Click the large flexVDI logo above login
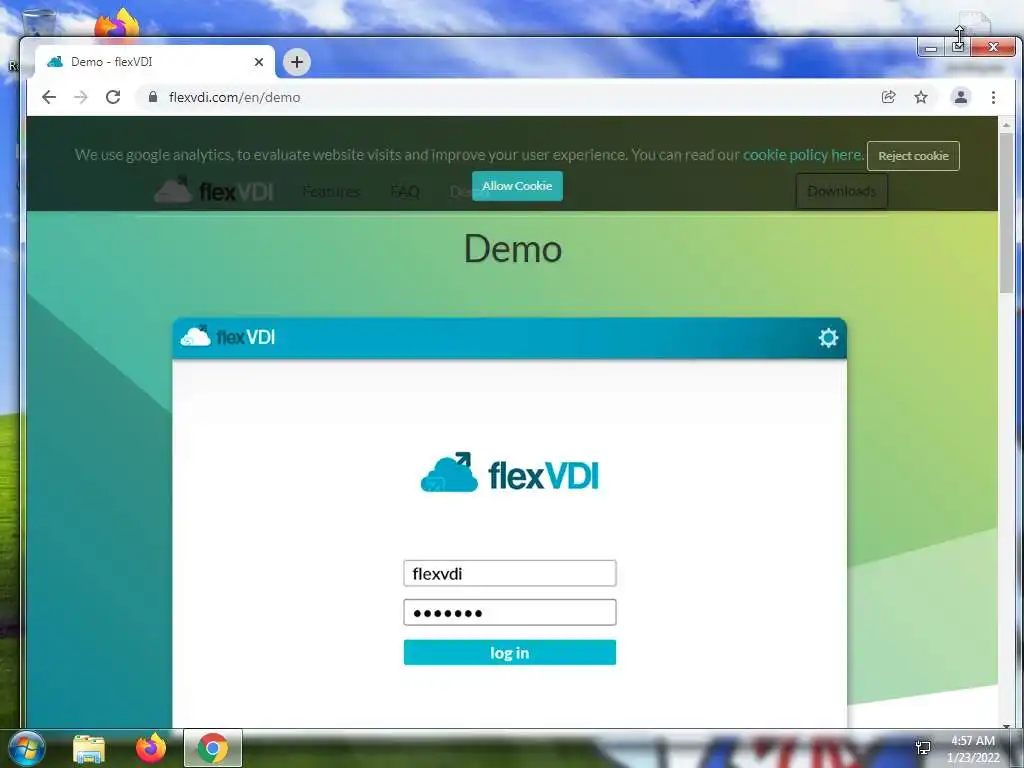The width and height of the screenshot is (1024, 768). (x=509, y=473)
